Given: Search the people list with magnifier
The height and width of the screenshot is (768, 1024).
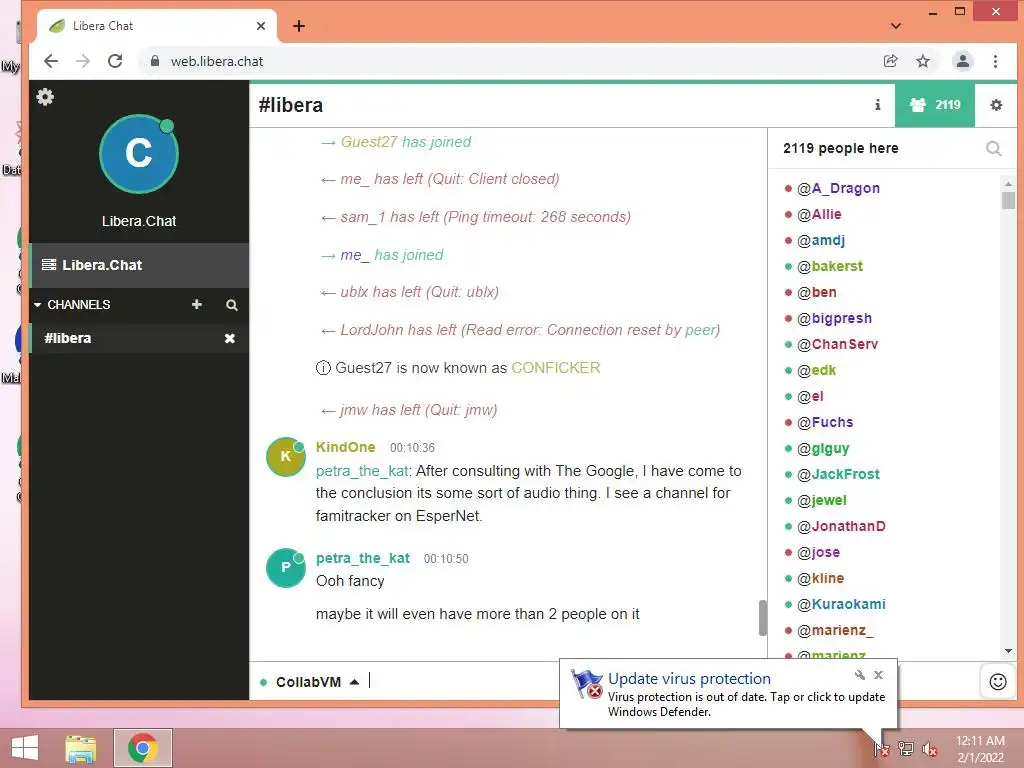Looking at the screenshot, I should pyautogui.click(x=993, y=148).
